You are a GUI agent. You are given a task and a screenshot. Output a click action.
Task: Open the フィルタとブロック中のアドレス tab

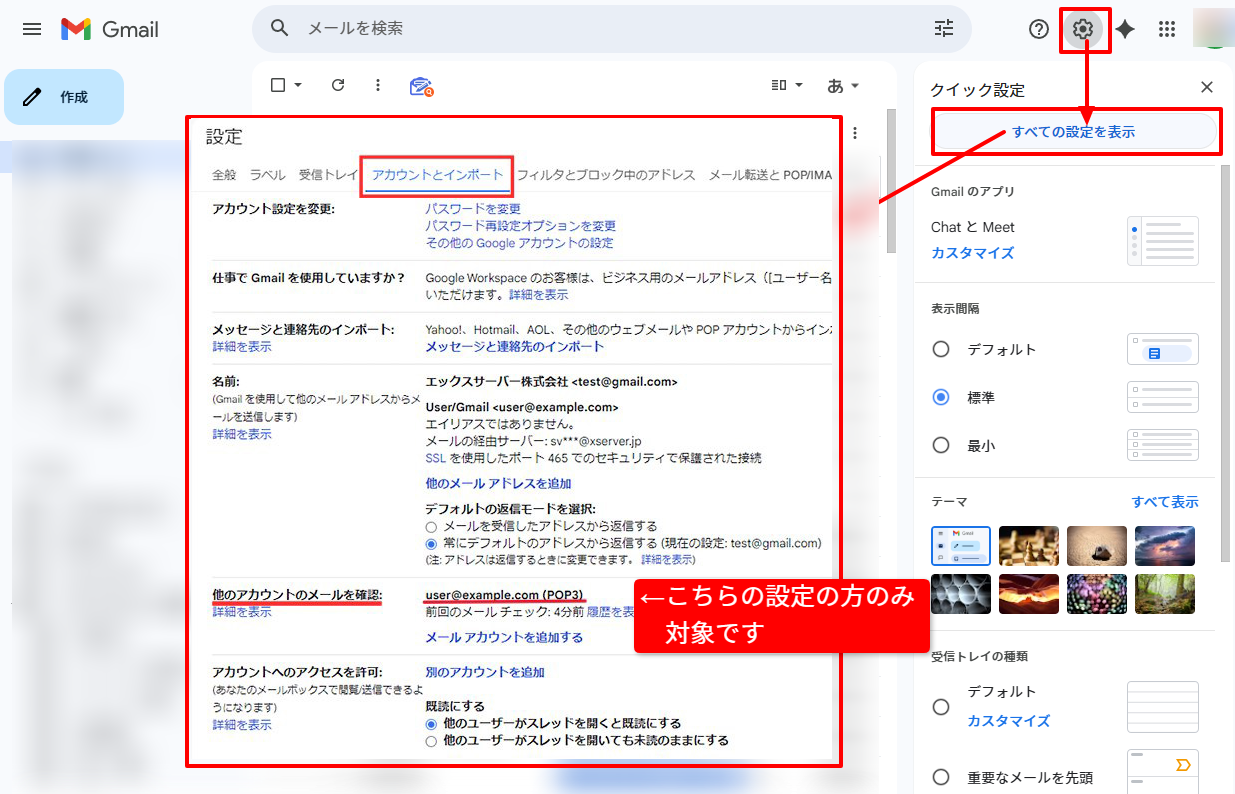605,175
